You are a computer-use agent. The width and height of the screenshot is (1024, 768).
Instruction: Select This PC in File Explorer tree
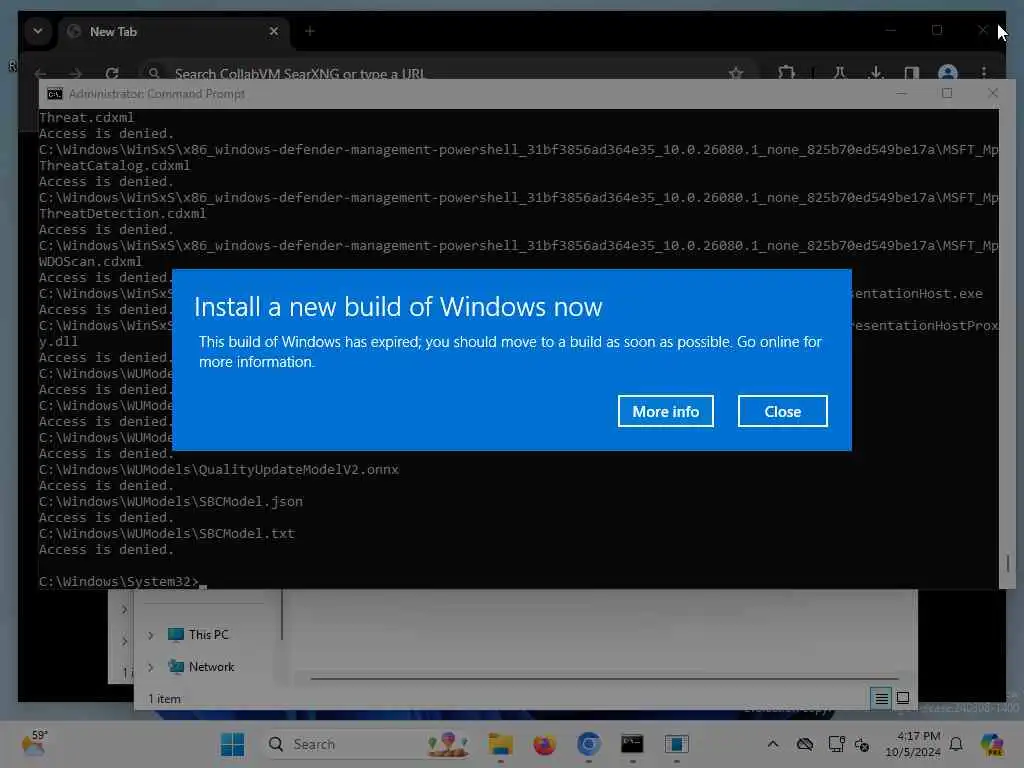point(208,634)
